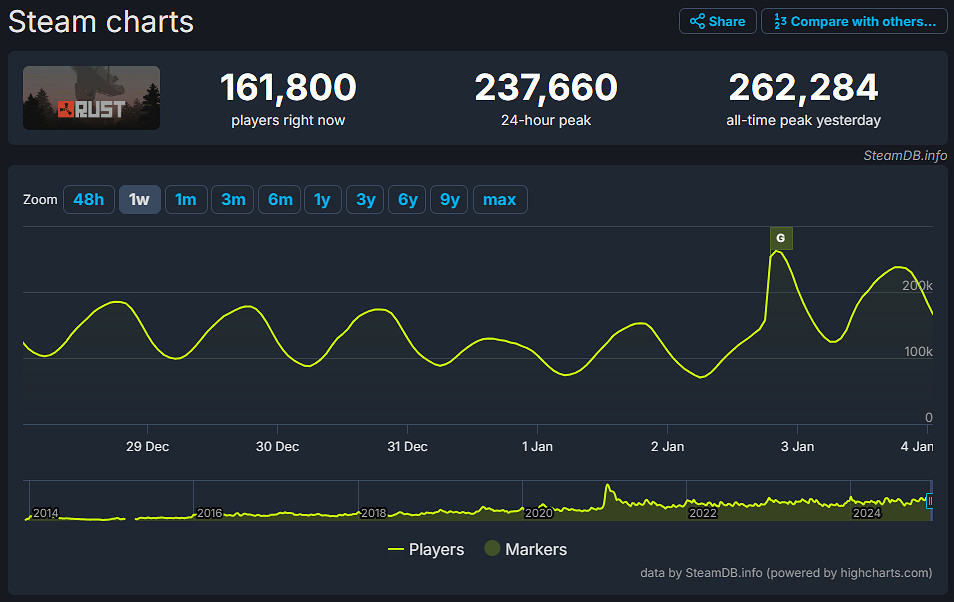The width and height of the screenshot is (954, 602).
Task: Choose the 6y zoom option
Action: 408,199
